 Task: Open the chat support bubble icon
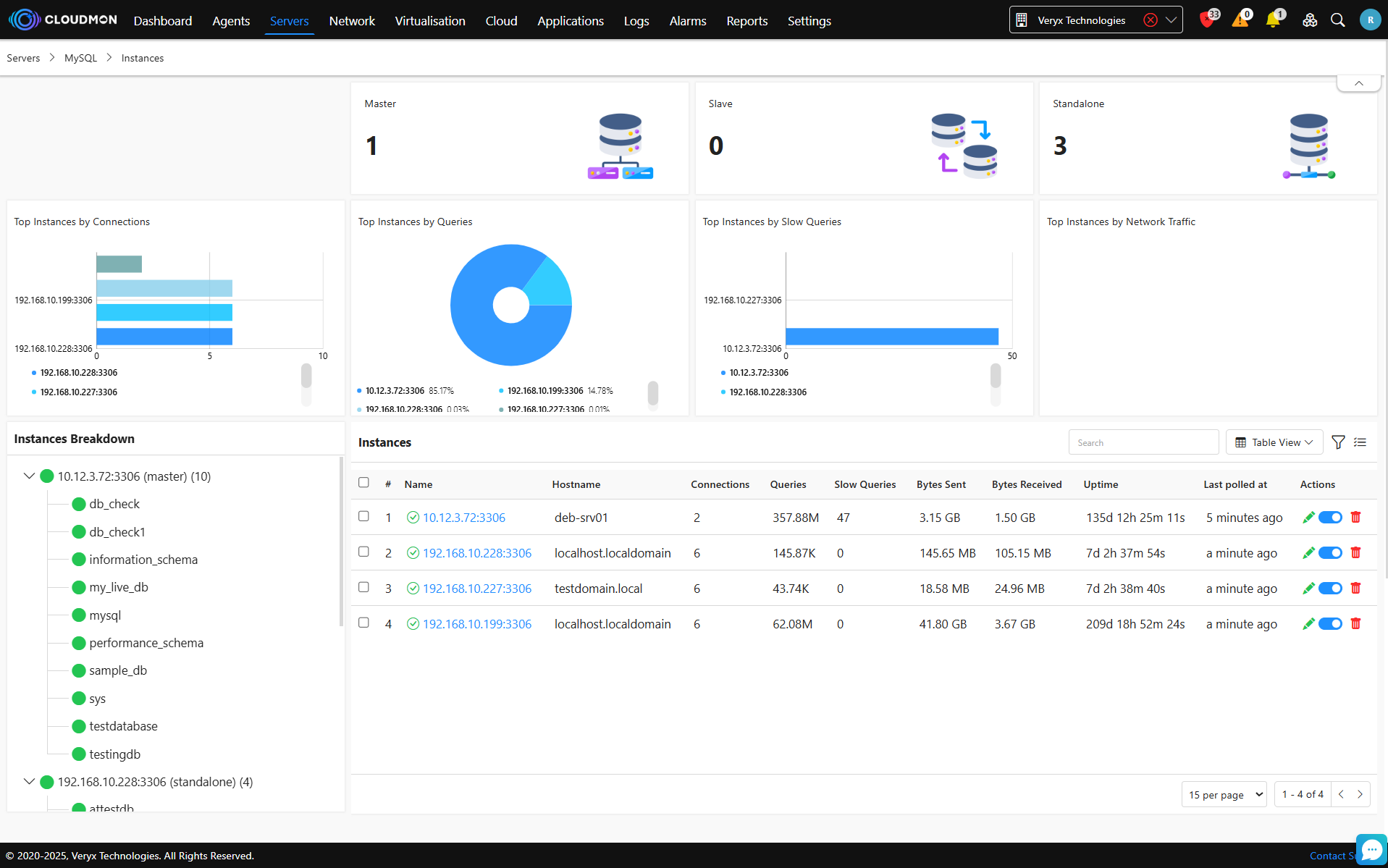[x=1371, y=849]
